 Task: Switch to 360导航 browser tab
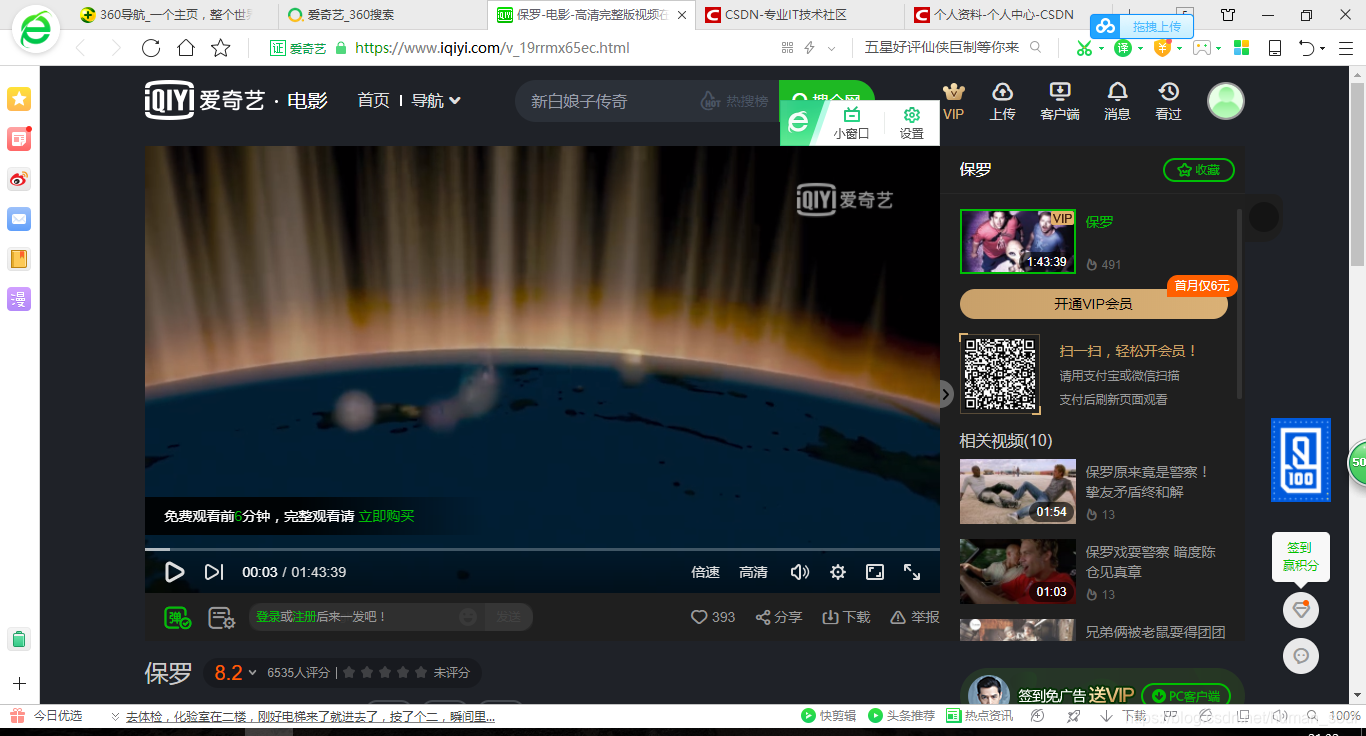click(x=176, y=15)
